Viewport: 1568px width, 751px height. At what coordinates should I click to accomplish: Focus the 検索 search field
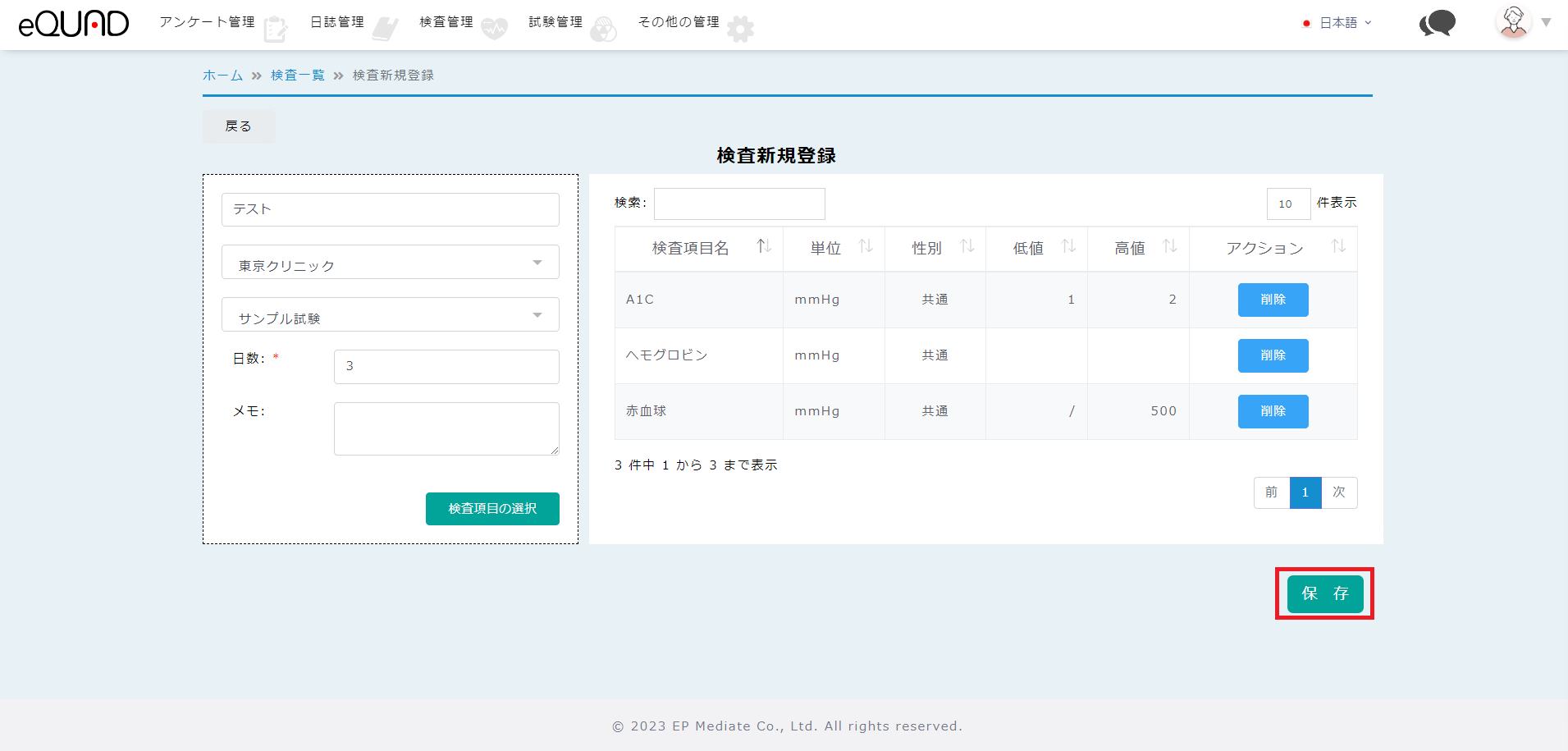(x=739, y=204)
